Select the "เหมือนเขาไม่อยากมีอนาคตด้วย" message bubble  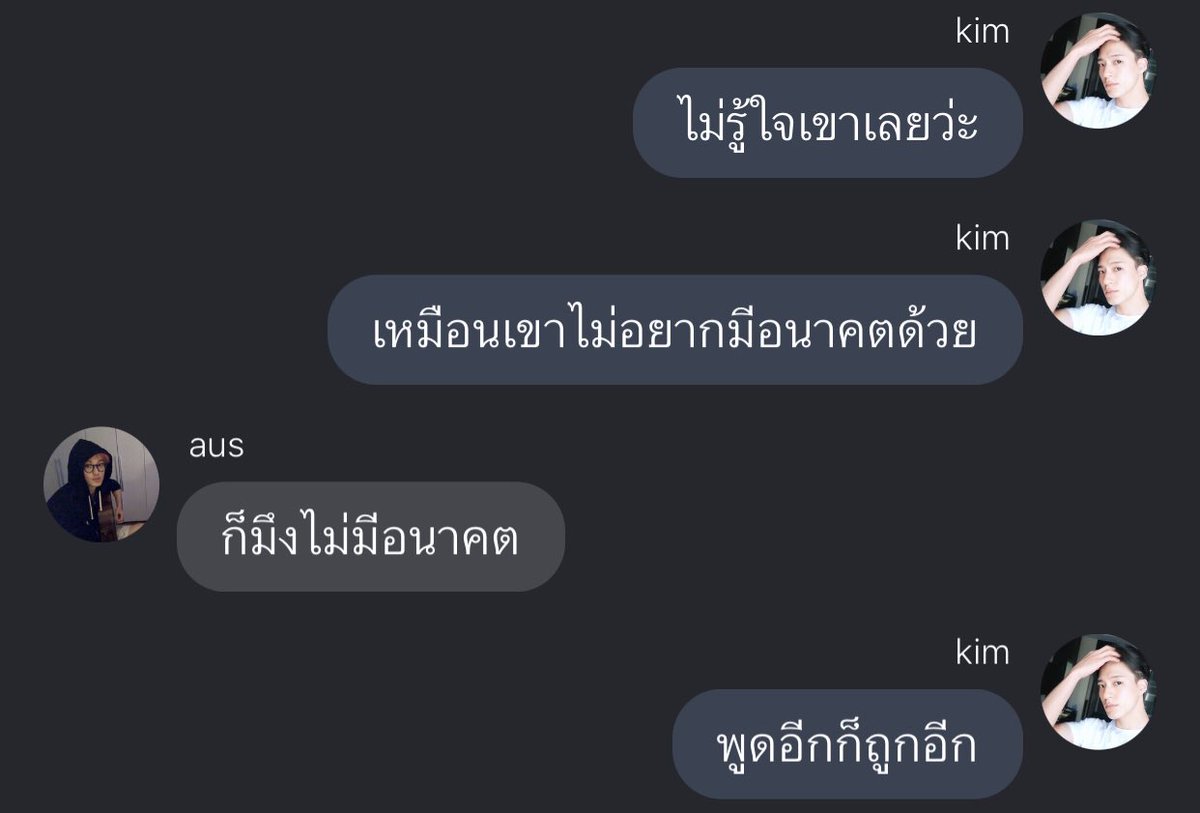tap(675, 330)
